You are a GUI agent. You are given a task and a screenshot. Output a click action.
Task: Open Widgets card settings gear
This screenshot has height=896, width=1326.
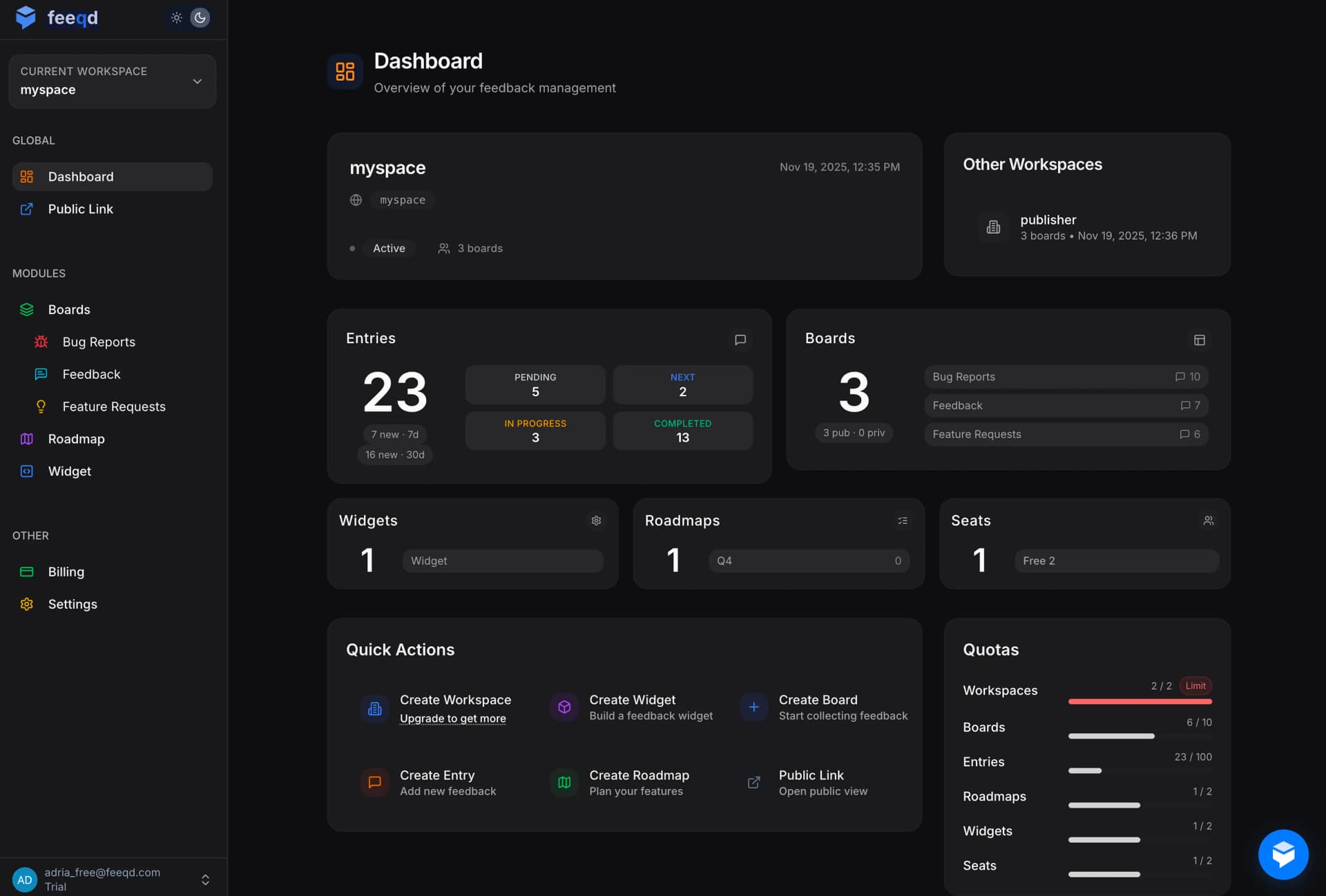coord(596,520)
